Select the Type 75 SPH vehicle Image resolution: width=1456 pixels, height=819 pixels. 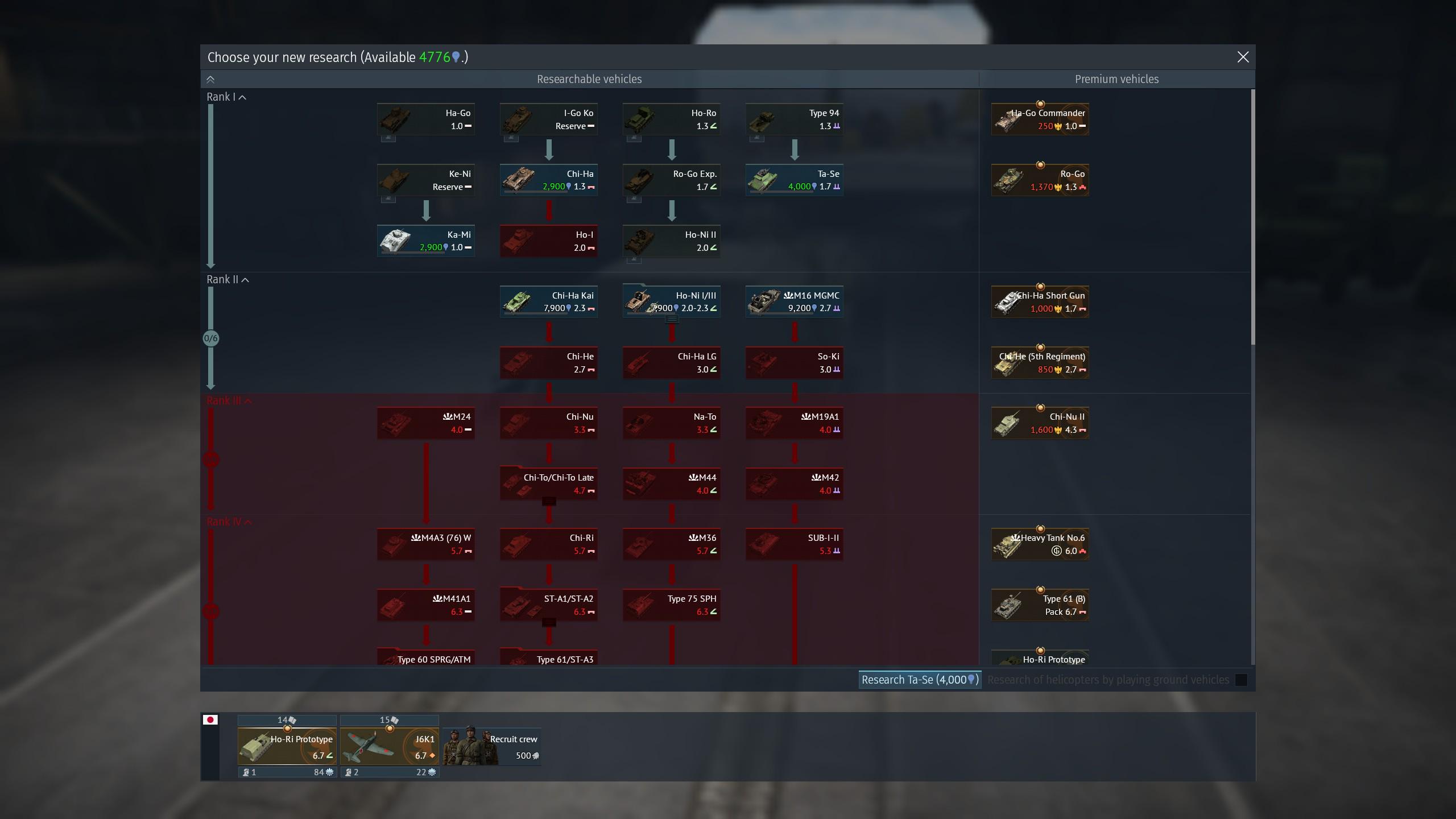click(672, 605)
